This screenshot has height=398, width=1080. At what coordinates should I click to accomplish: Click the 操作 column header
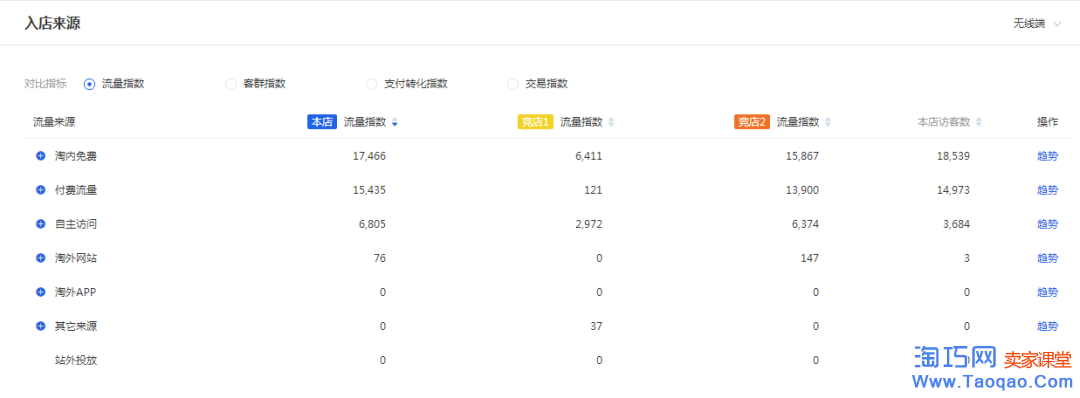pyautogui.click(x=1048, y=122)
